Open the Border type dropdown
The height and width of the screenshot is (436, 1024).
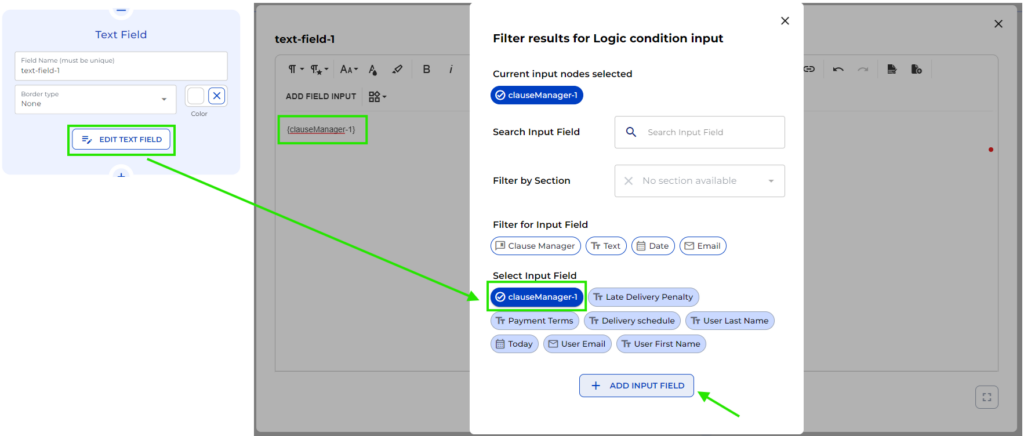[95, 99]
